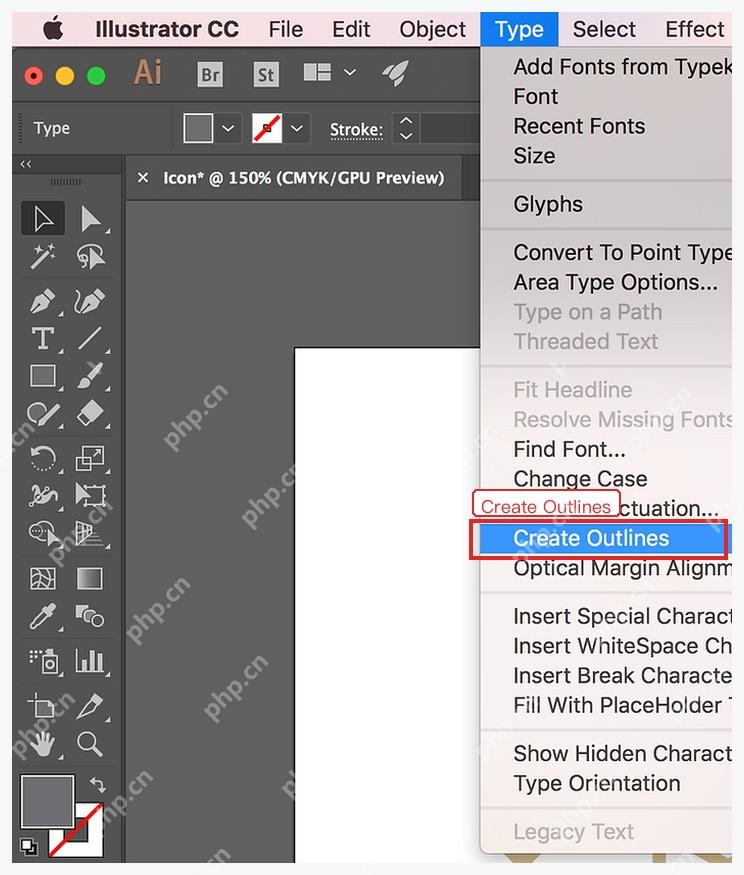Image resolution: width=744 pixels, height=875 pixels.
Task: Select the Slice tool
Action: click(x=90, y=706)
